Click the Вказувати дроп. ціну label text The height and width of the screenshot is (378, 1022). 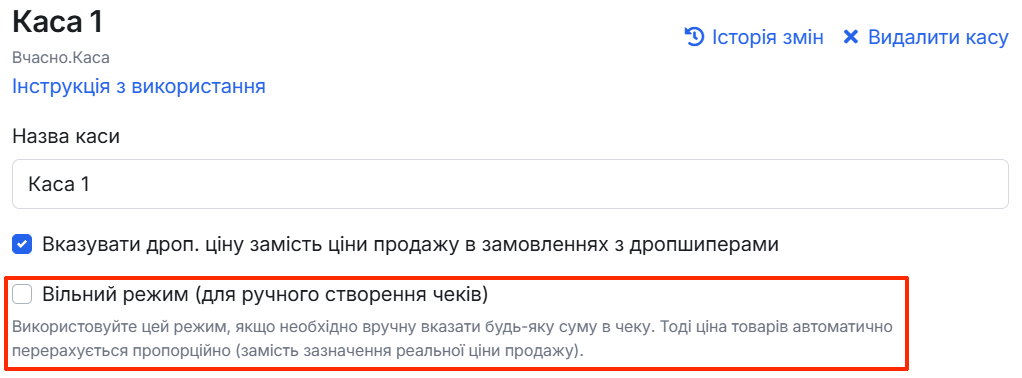tap(411, 245)
